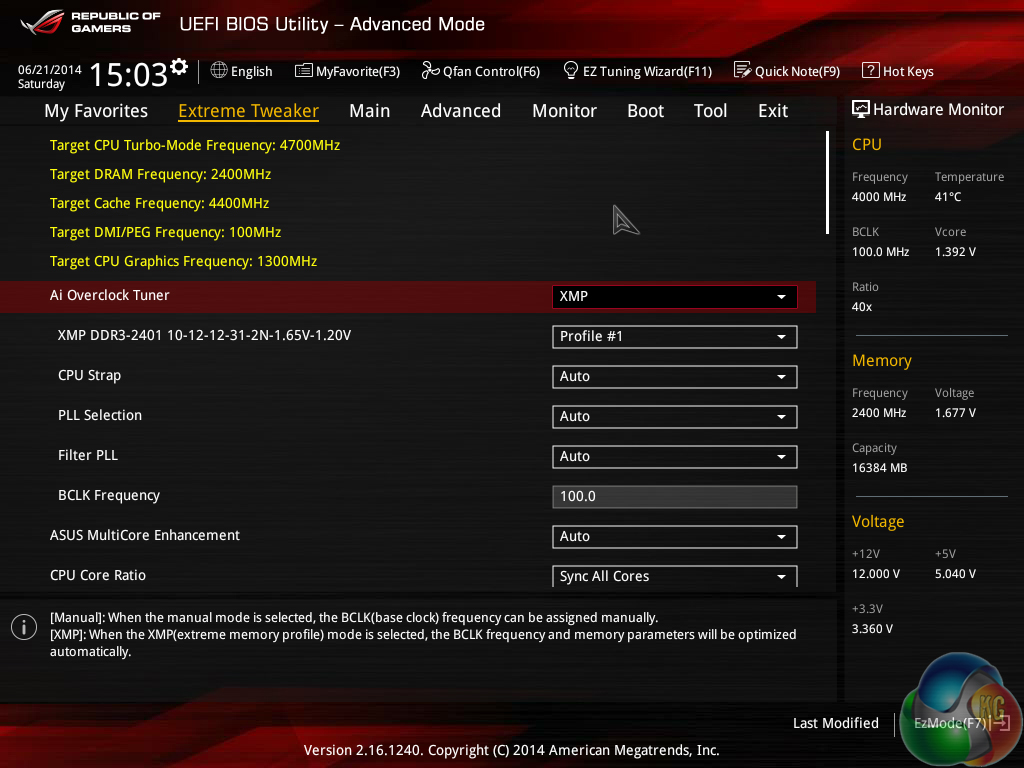Click the settings list scrollbar
Screen dimensions: 1024x768
pos(827,183)
